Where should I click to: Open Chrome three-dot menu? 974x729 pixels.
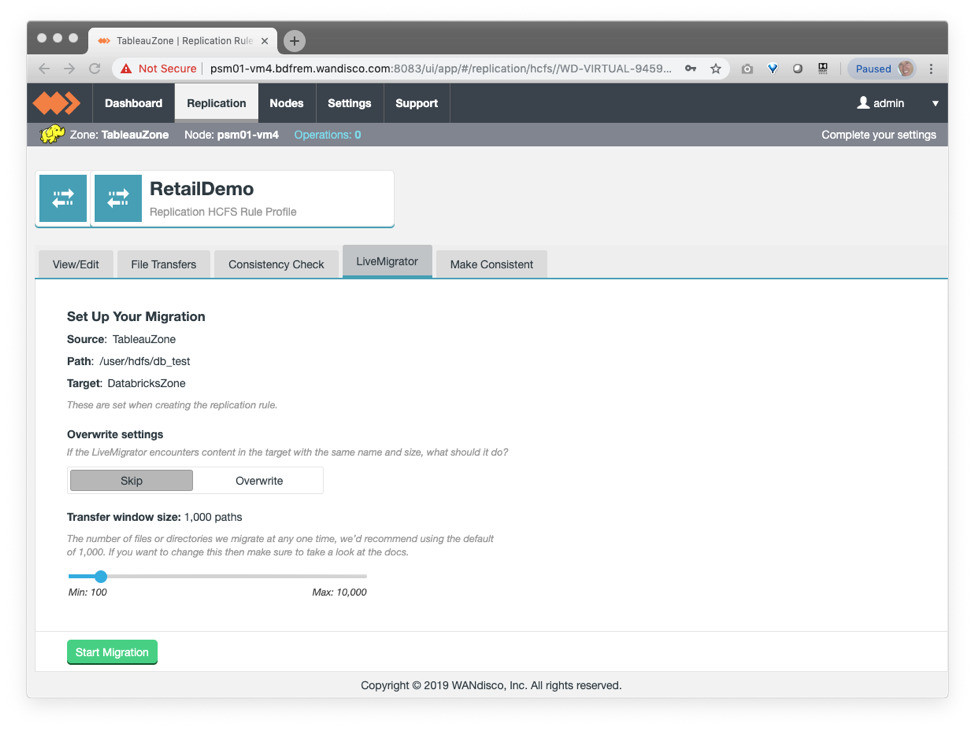click(x=931, y=69)
